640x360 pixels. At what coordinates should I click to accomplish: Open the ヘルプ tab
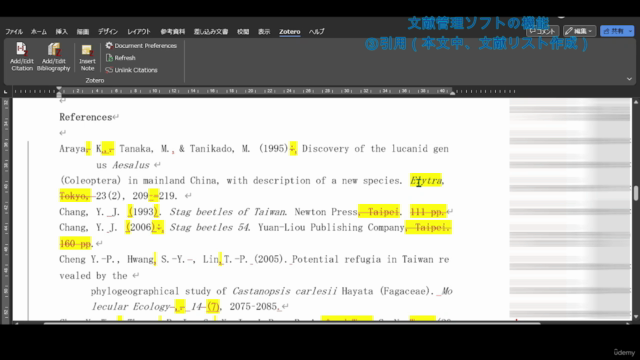316,31
